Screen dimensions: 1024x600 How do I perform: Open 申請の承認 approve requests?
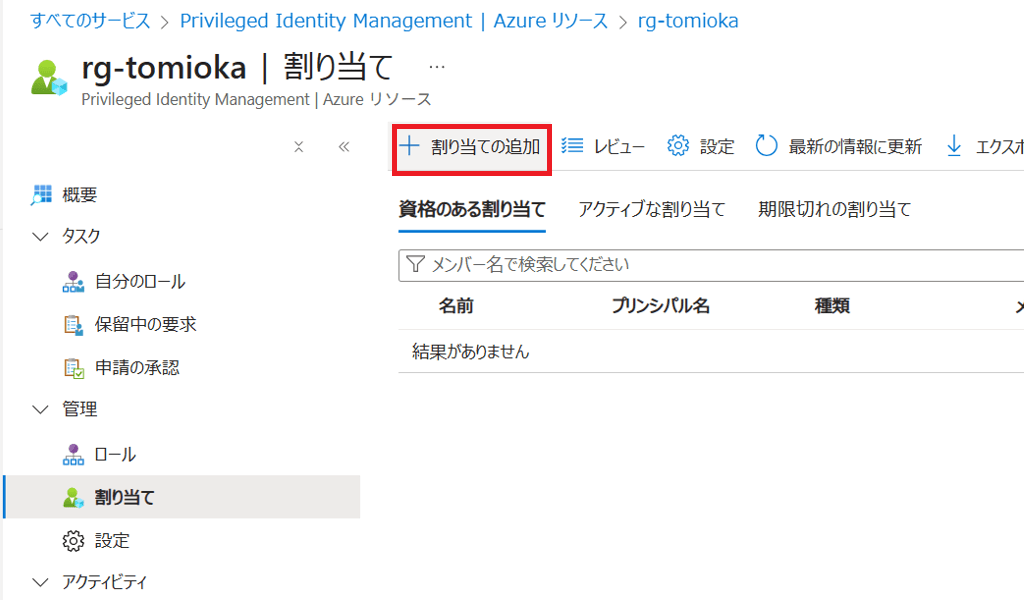[137, 368]
